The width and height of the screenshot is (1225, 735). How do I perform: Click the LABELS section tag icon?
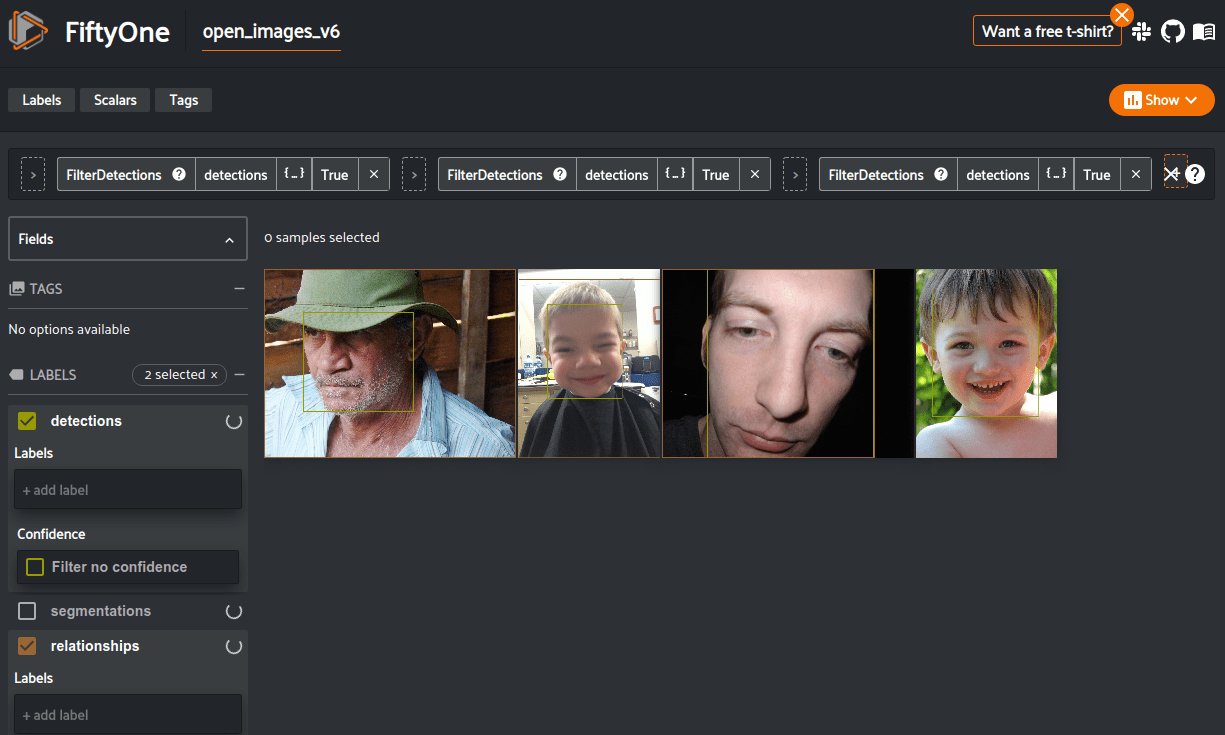point(16,375)
